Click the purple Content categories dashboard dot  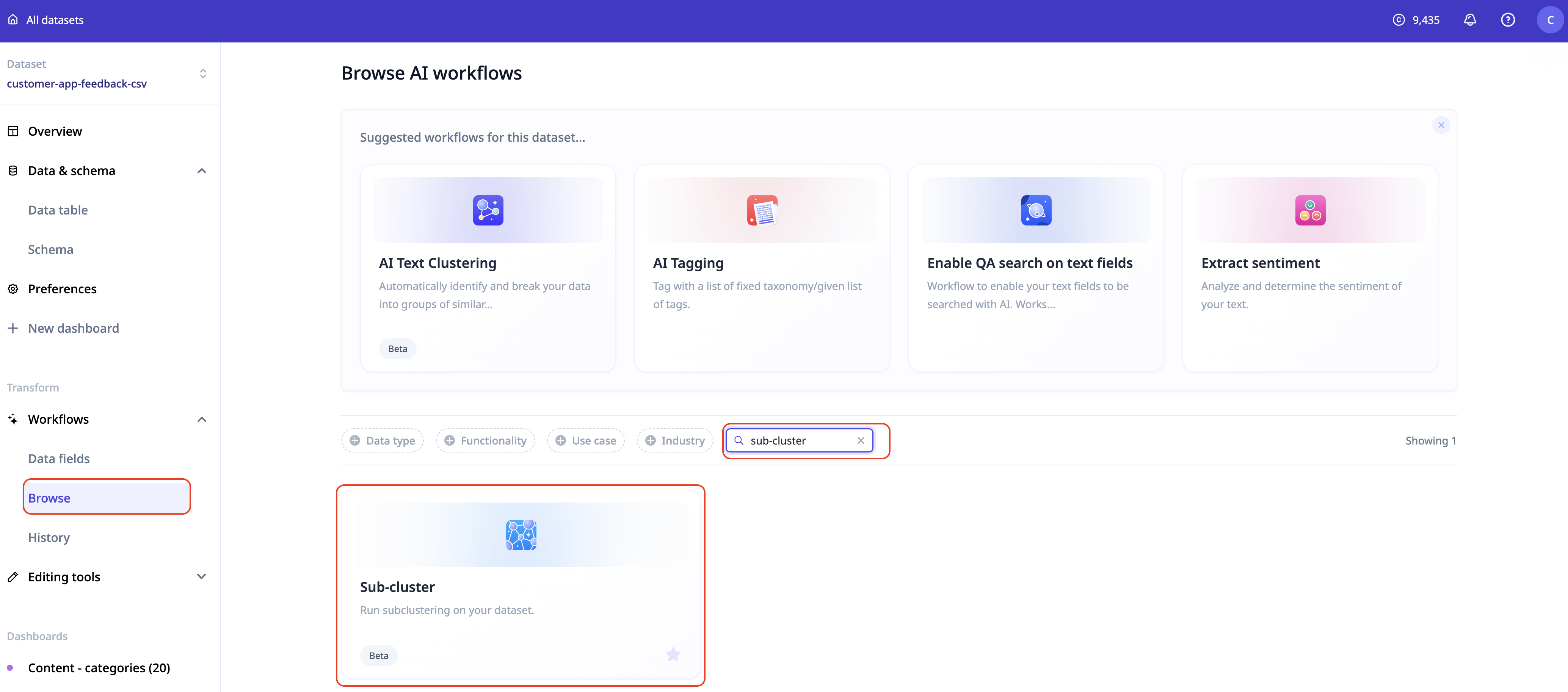pyautogui.click(x=10, y=668)
